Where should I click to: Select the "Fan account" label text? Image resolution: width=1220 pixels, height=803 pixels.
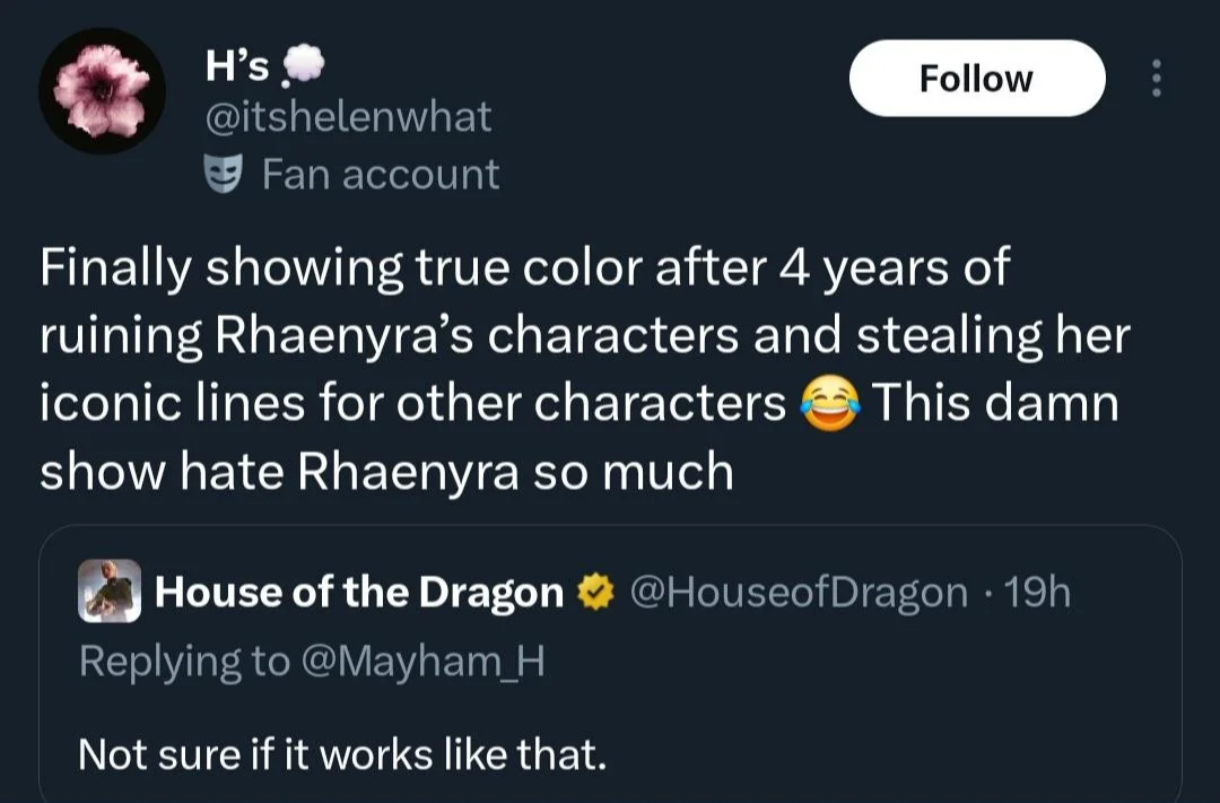tap(380, 174)
